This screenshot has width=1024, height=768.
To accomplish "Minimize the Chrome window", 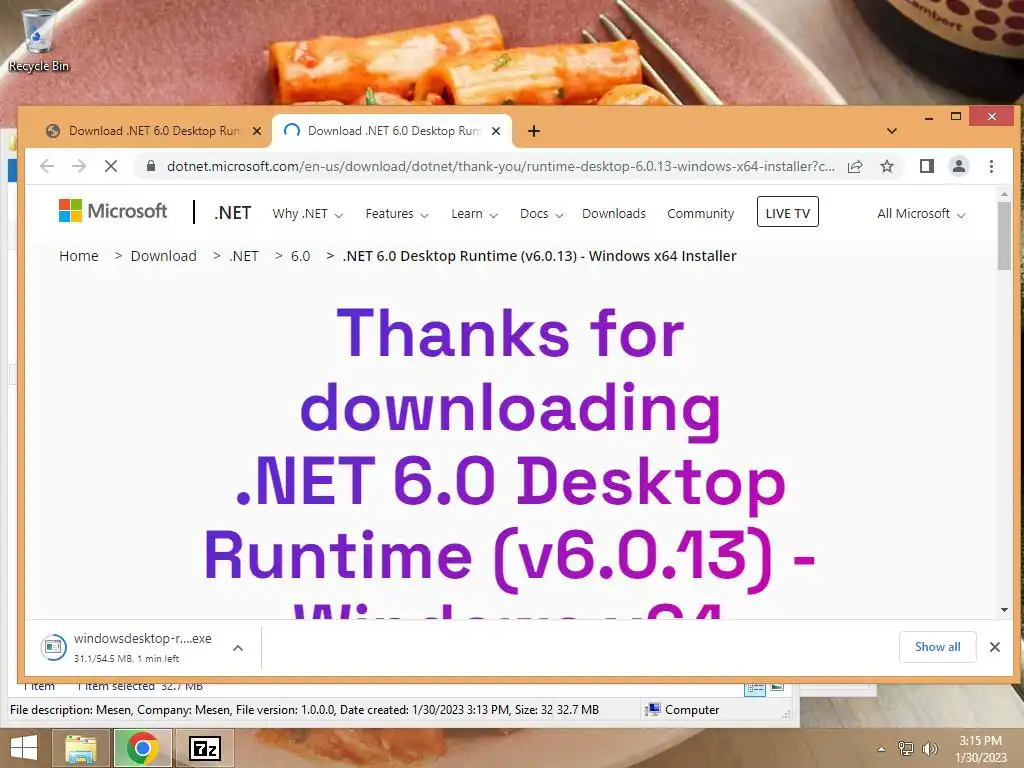I will coord(929,118).
